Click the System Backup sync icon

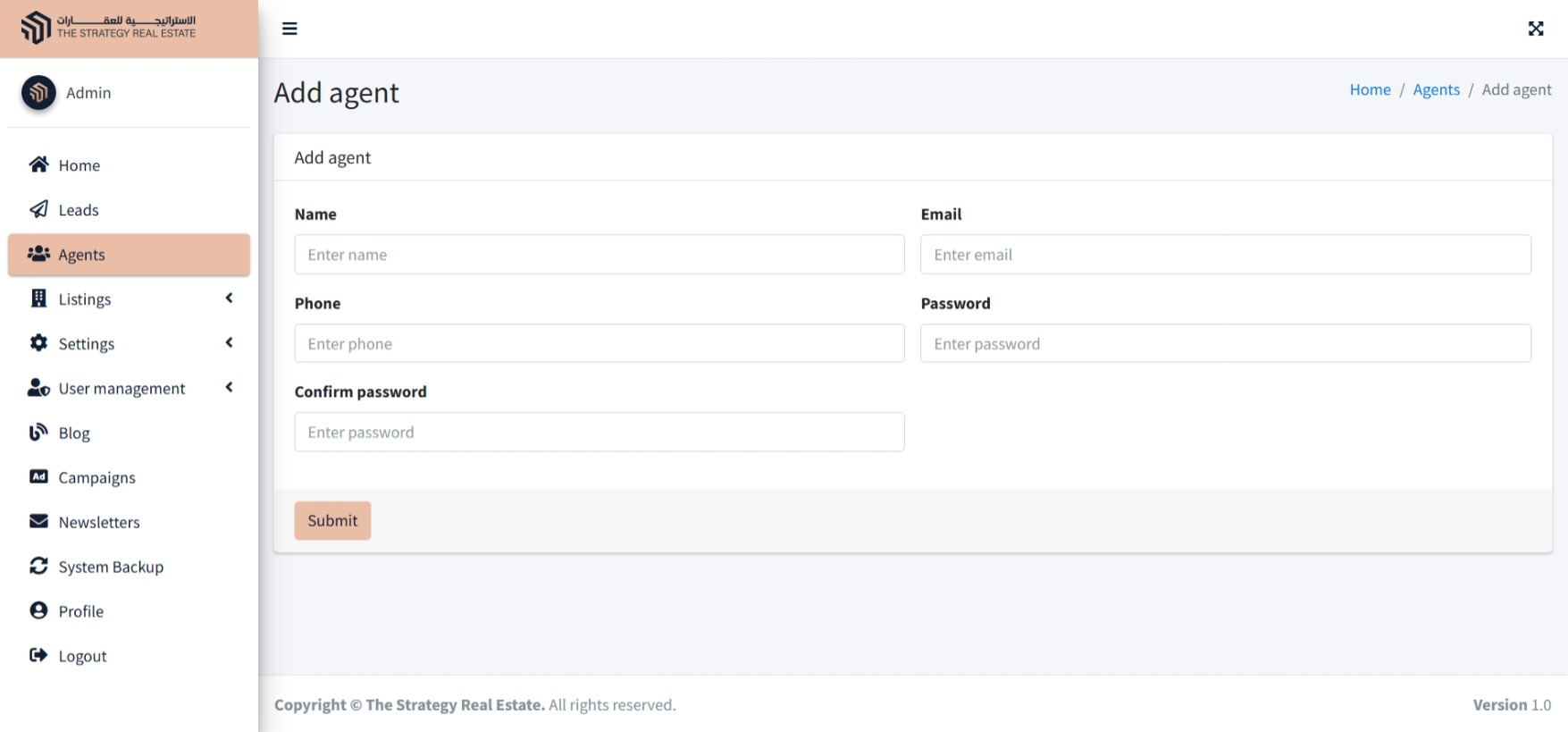point(38,567)
